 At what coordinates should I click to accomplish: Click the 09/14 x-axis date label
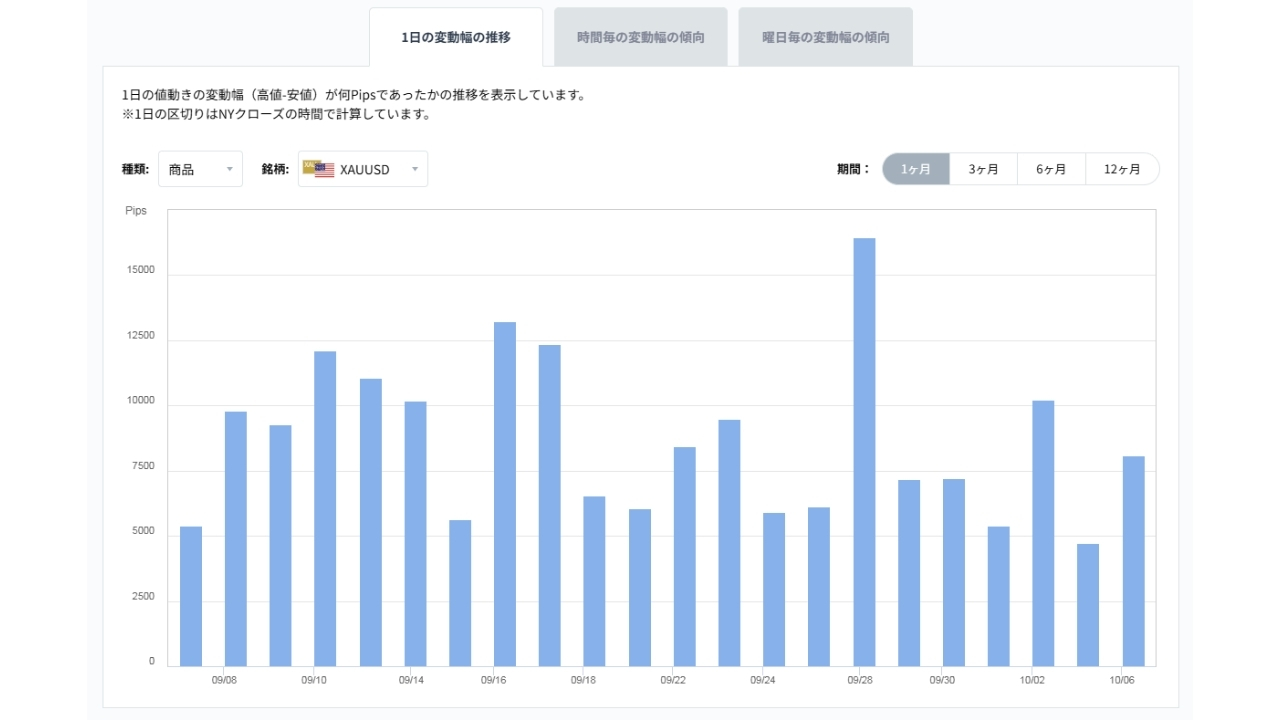tap(412, 680)
